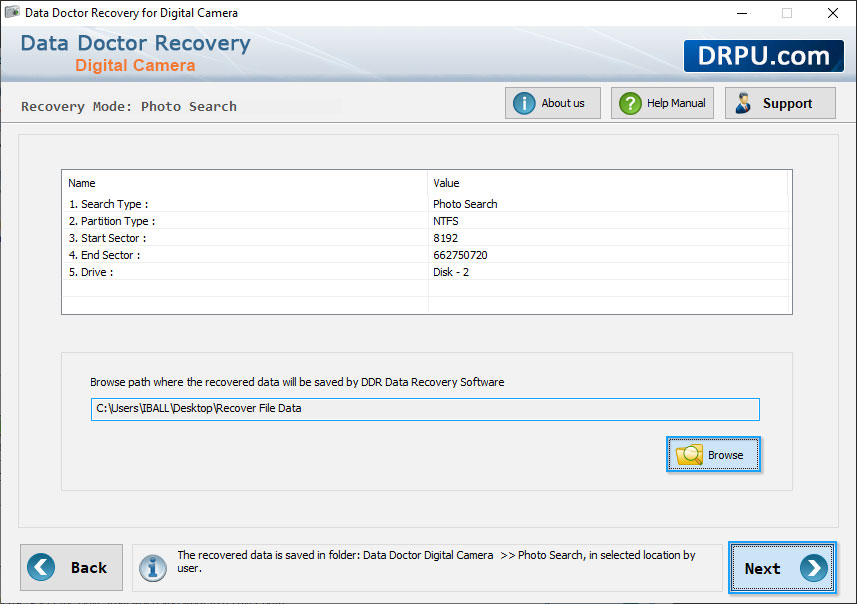857x604 pixels.
Task: Click the green Help Manual question icon
Action: coord(630,103)
